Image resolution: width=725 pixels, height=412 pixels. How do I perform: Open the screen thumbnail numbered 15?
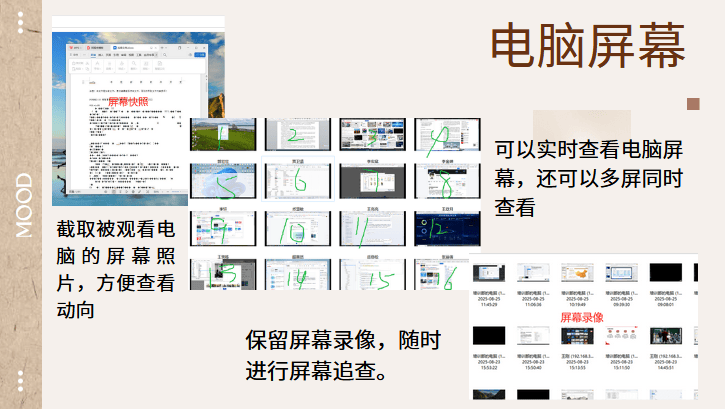coord(371,276)
